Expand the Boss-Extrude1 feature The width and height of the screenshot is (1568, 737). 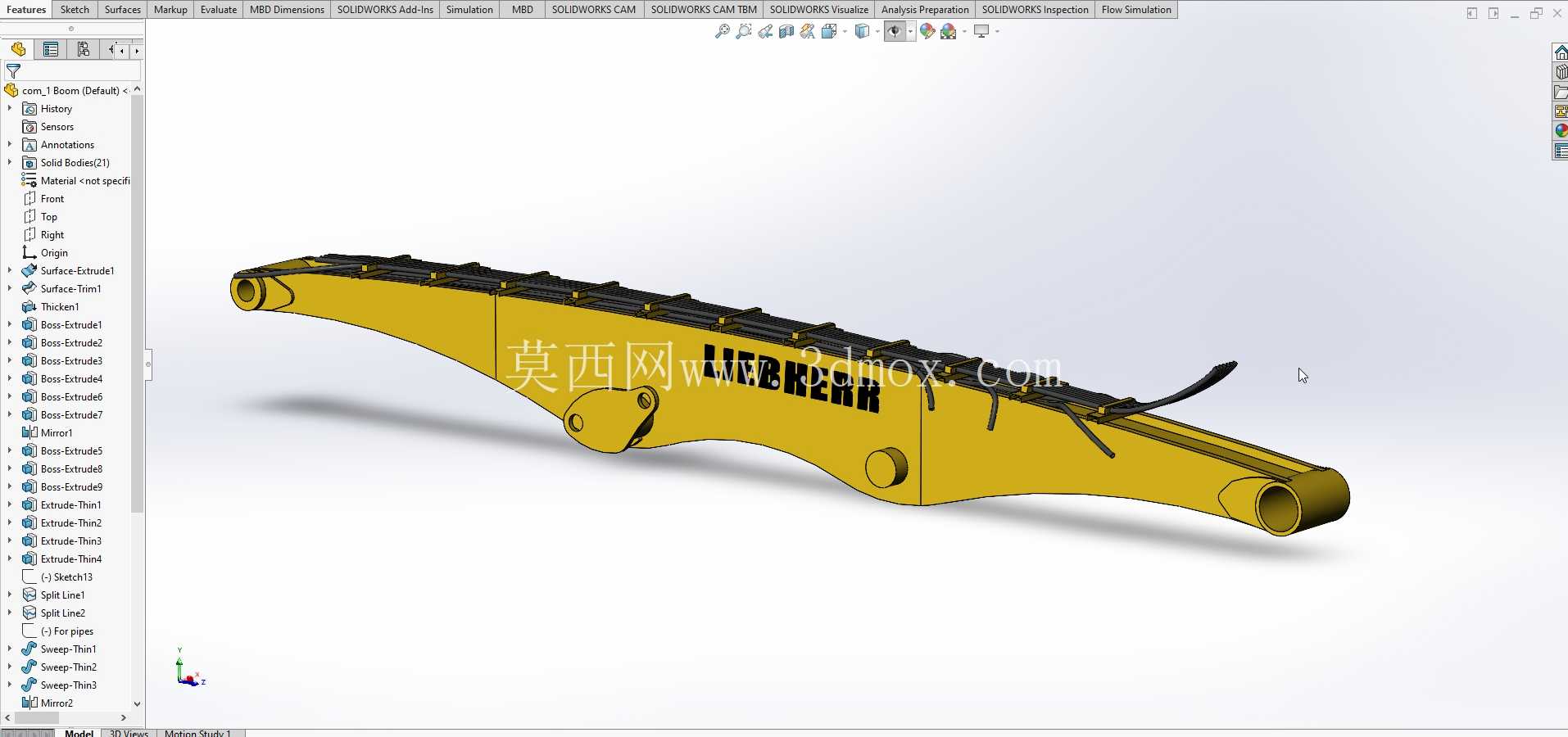[10, 324]
